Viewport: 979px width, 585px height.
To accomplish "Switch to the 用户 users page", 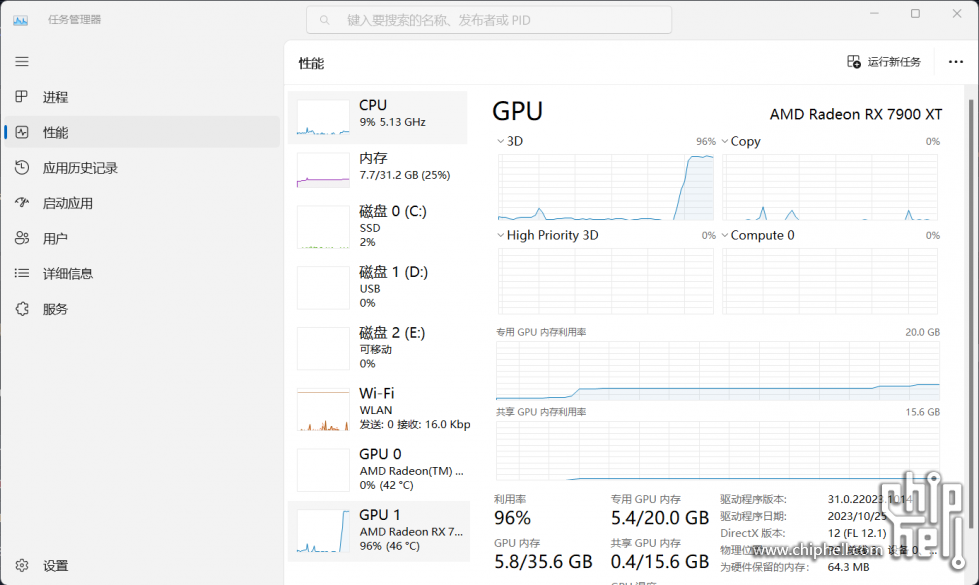I will (x=55, y=238).
